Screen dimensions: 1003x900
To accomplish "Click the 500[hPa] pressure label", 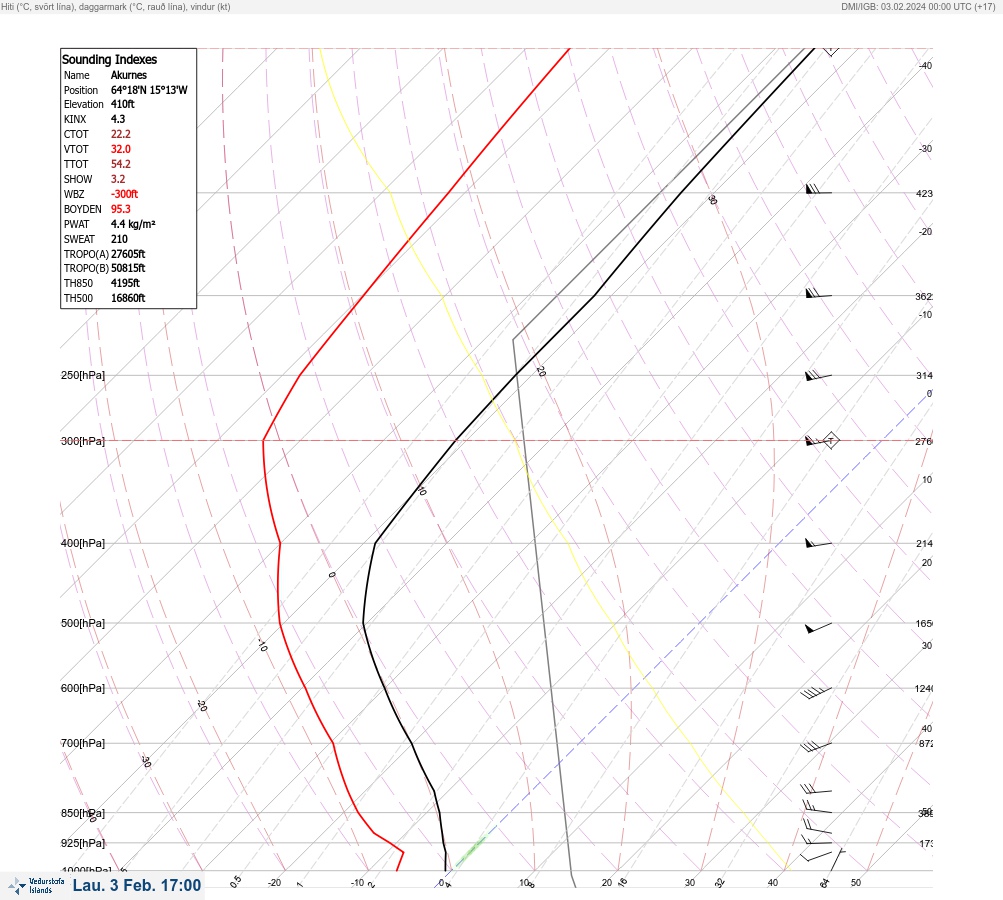I will click(83, 623).
